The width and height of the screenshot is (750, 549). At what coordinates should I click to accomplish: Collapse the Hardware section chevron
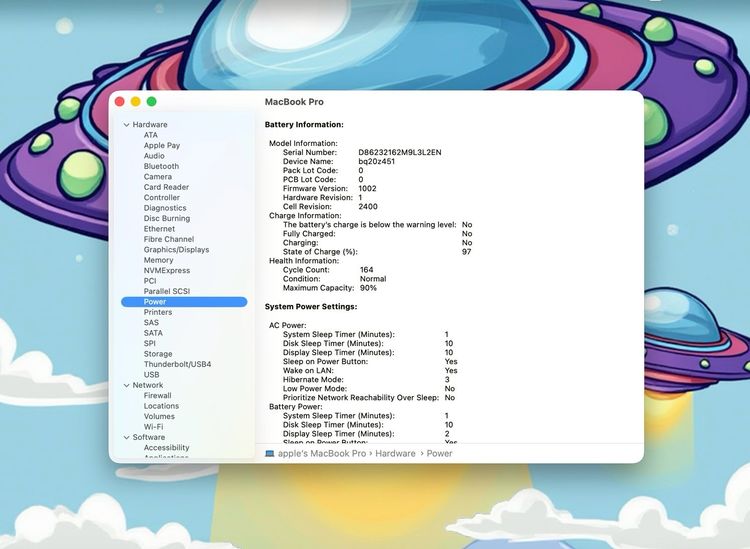click(126, 125)
